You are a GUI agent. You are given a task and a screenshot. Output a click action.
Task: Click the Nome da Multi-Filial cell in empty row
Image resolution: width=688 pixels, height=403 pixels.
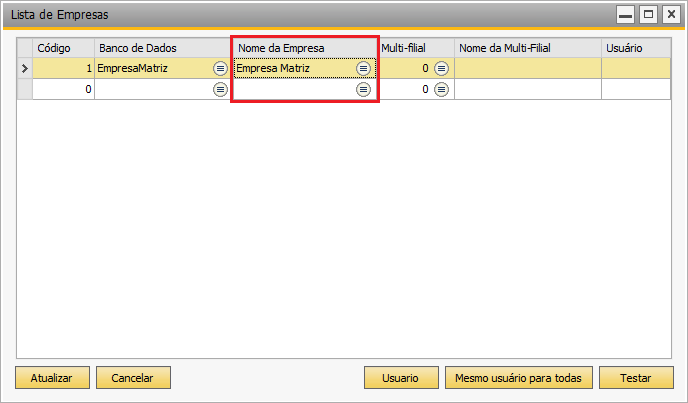[x=528, y=90]
